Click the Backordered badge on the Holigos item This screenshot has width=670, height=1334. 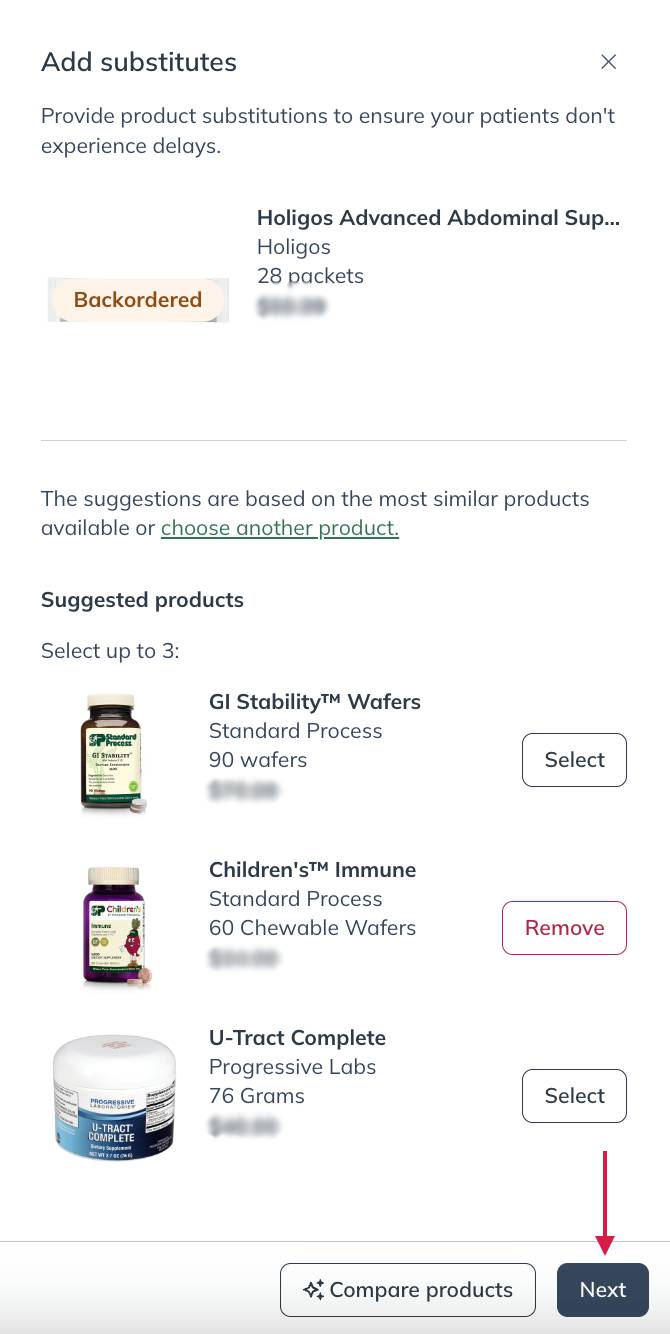[138, 300]
